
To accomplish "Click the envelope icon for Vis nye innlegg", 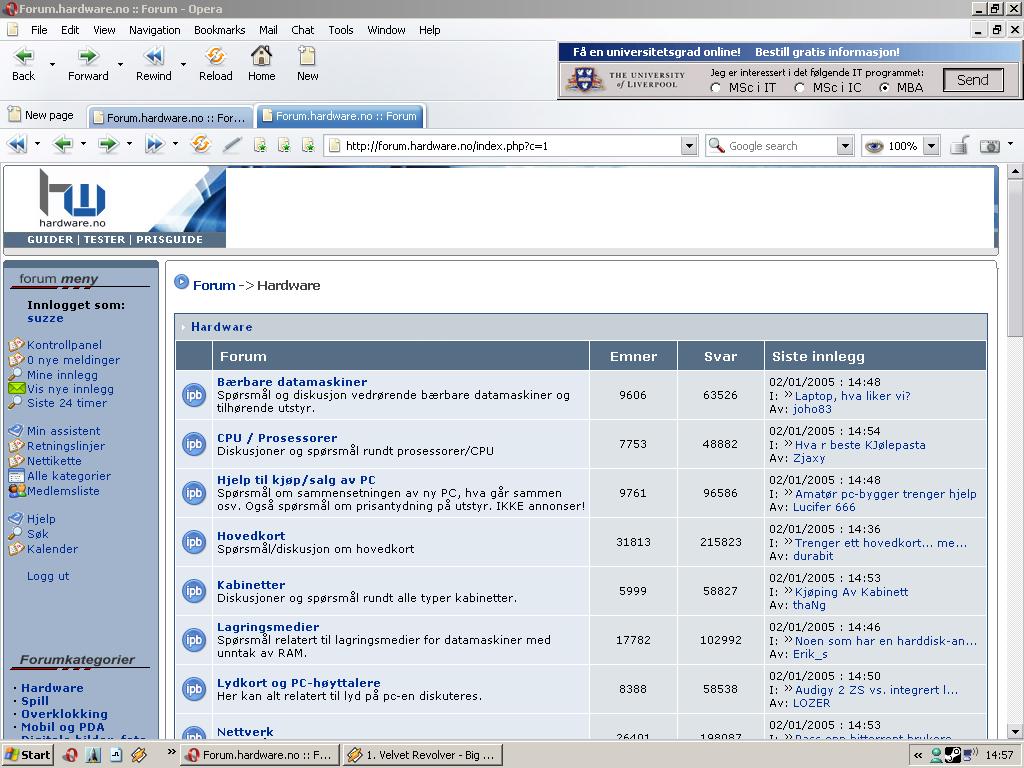I will click(16, 389).
